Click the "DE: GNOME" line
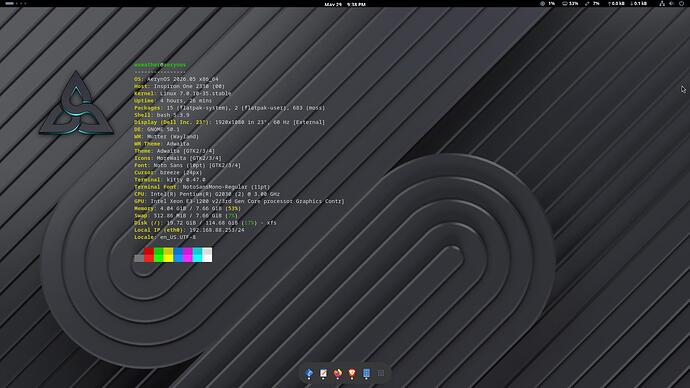Viewport: 690px width, 388px height. point(157,129)
